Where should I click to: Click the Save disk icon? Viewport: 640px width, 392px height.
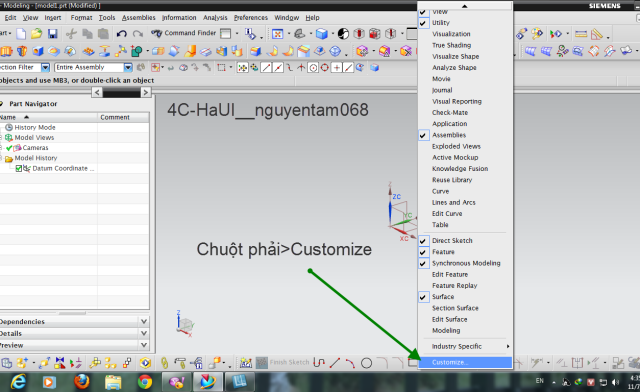coord(53,33)
